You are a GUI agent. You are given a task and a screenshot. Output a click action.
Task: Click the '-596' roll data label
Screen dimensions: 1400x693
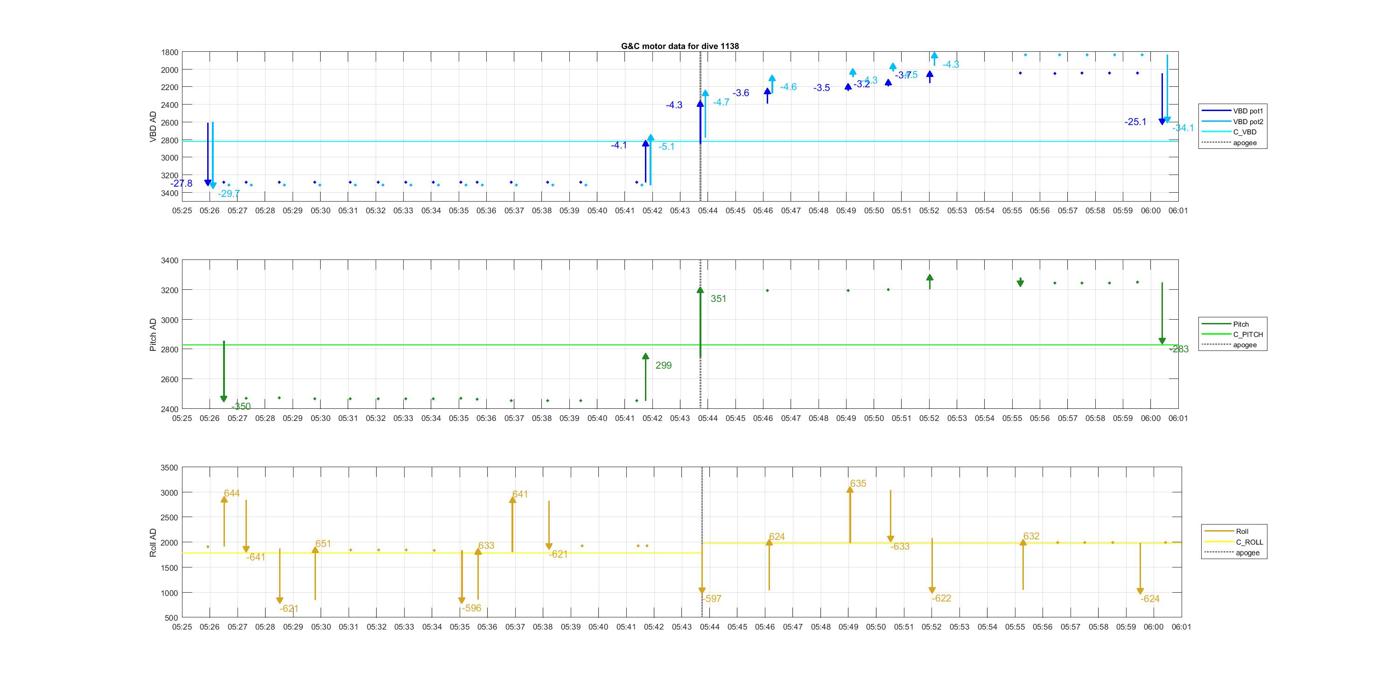471,608
